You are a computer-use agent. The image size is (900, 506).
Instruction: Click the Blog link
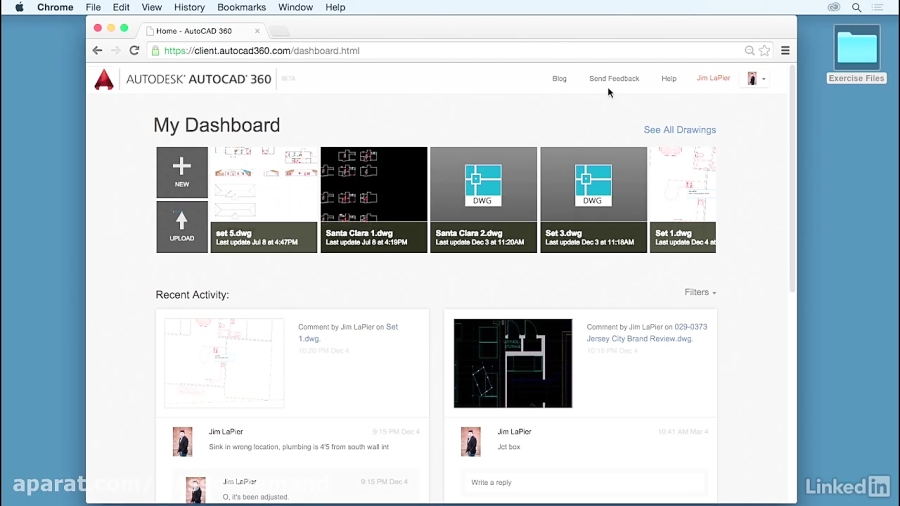pos(559,79)
